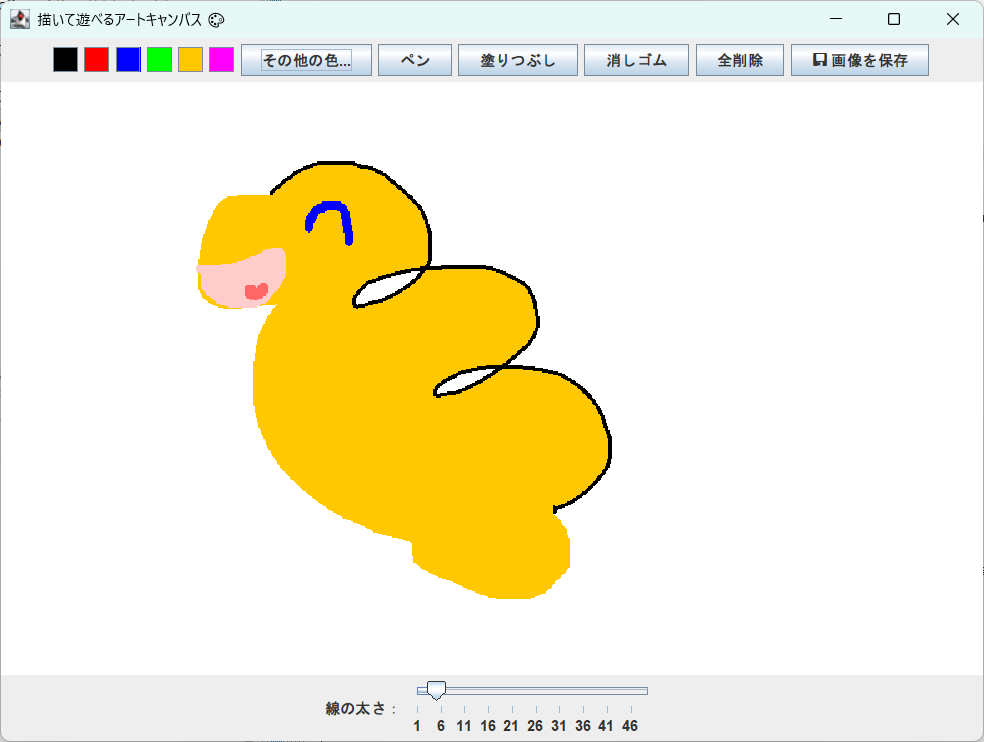Pick the red color swatch
The height and width of the screenshot is (742, 984).
click(x=97, y=60)
